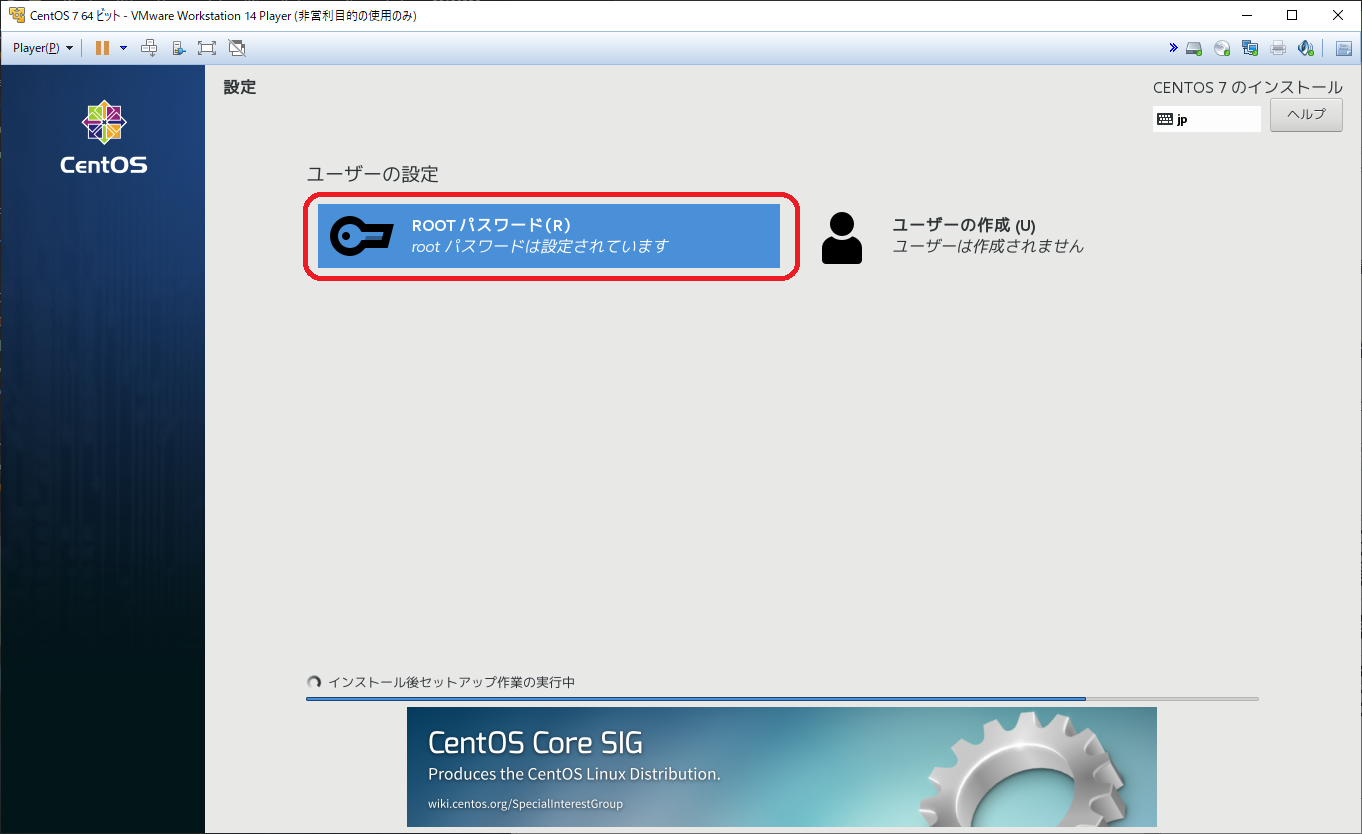Pause the virtual machine with the orange icon
The height and width of the screenshot is (834, 1362).
(x=102, y=48)
